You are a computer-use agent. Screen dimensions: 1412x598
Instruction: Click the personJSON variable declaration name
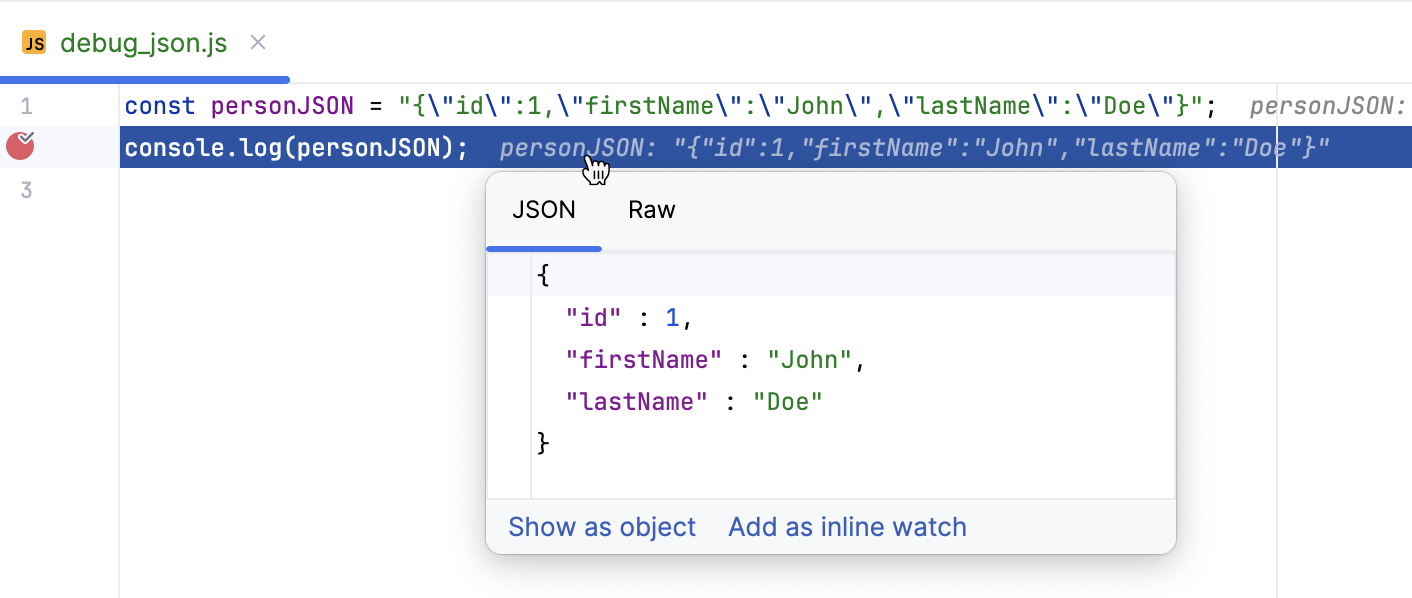(x=283, y=106)
